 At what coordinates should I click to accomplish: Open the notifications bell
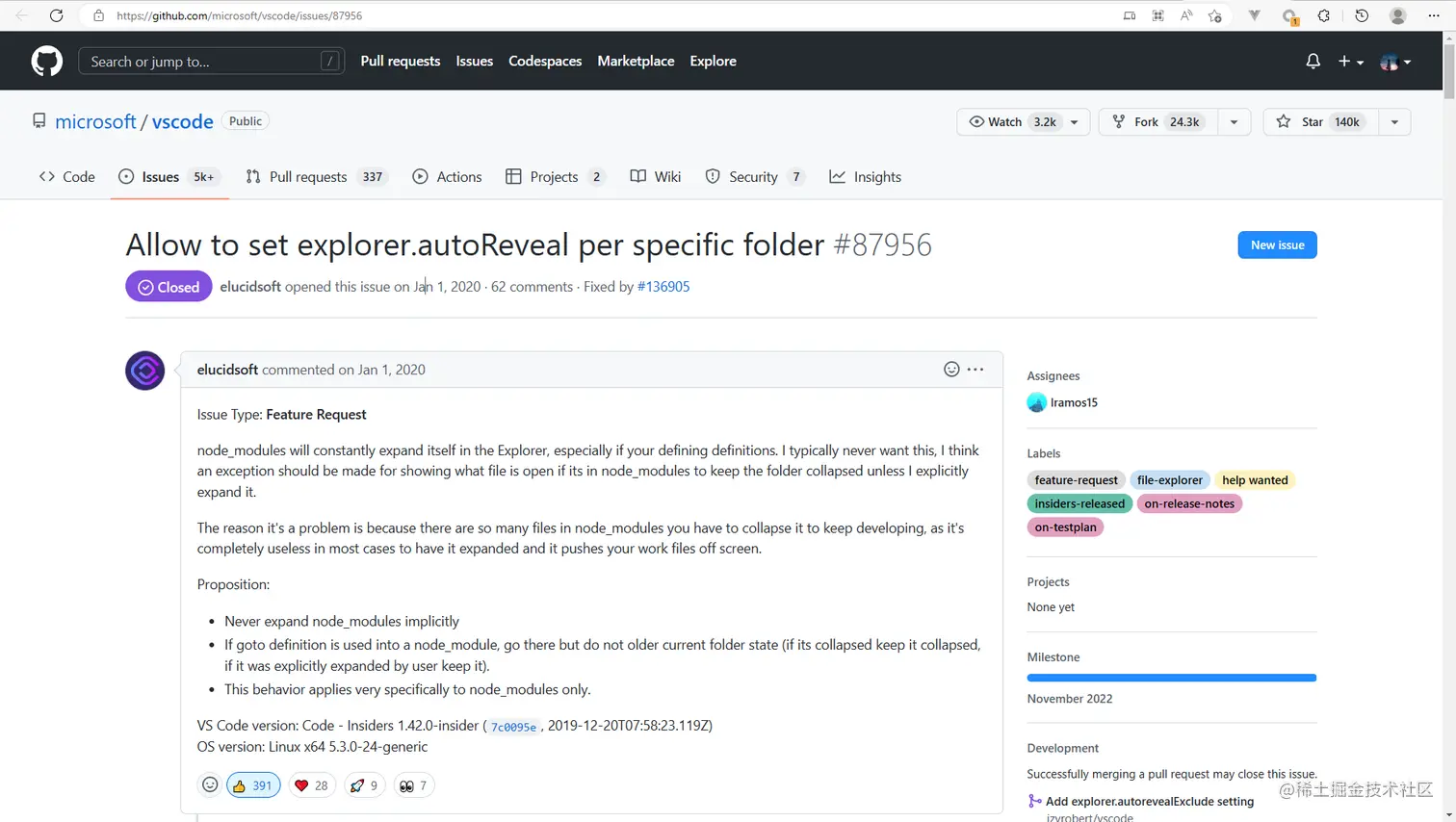coord(1313,61)
